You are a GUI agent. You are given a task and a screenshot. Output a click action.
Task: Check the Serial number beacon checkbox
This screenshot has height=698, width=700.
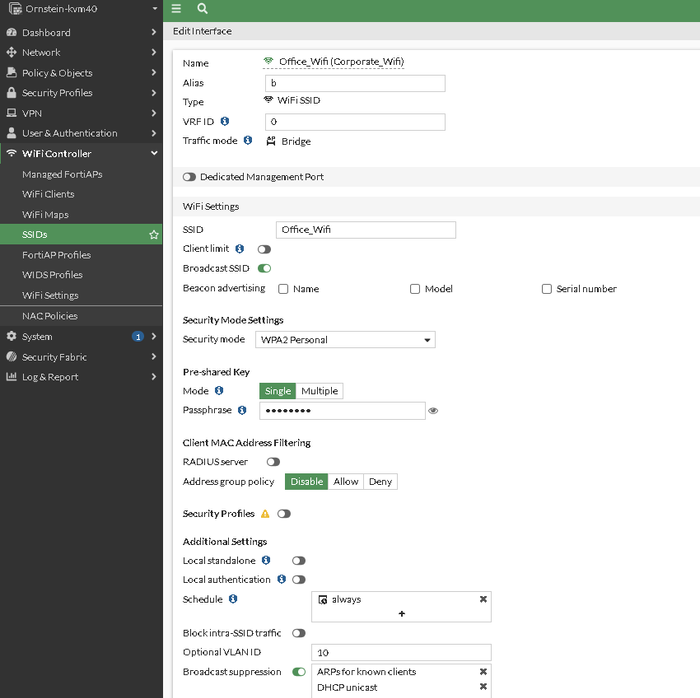547,289
